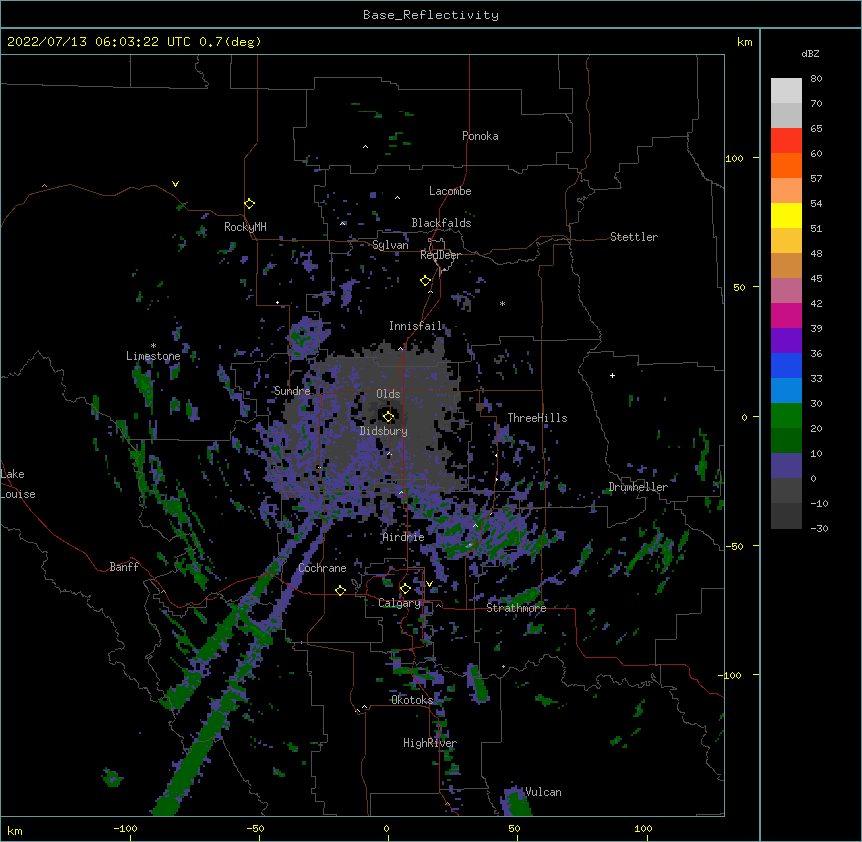This screenshot has height=842, width=862.
Task: Pick the light gray 70-80 dBZ legend band
Action: point(786,90)
